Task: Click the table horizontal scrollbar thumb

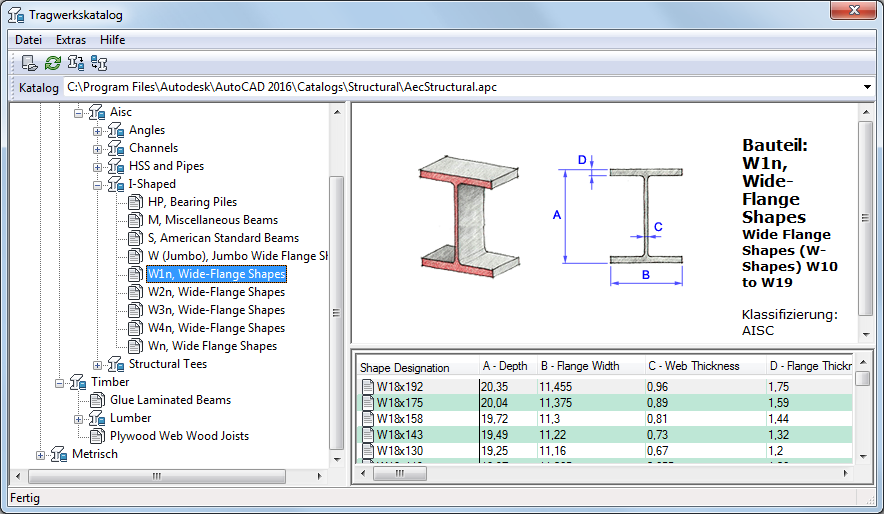Action: (400, 473)
